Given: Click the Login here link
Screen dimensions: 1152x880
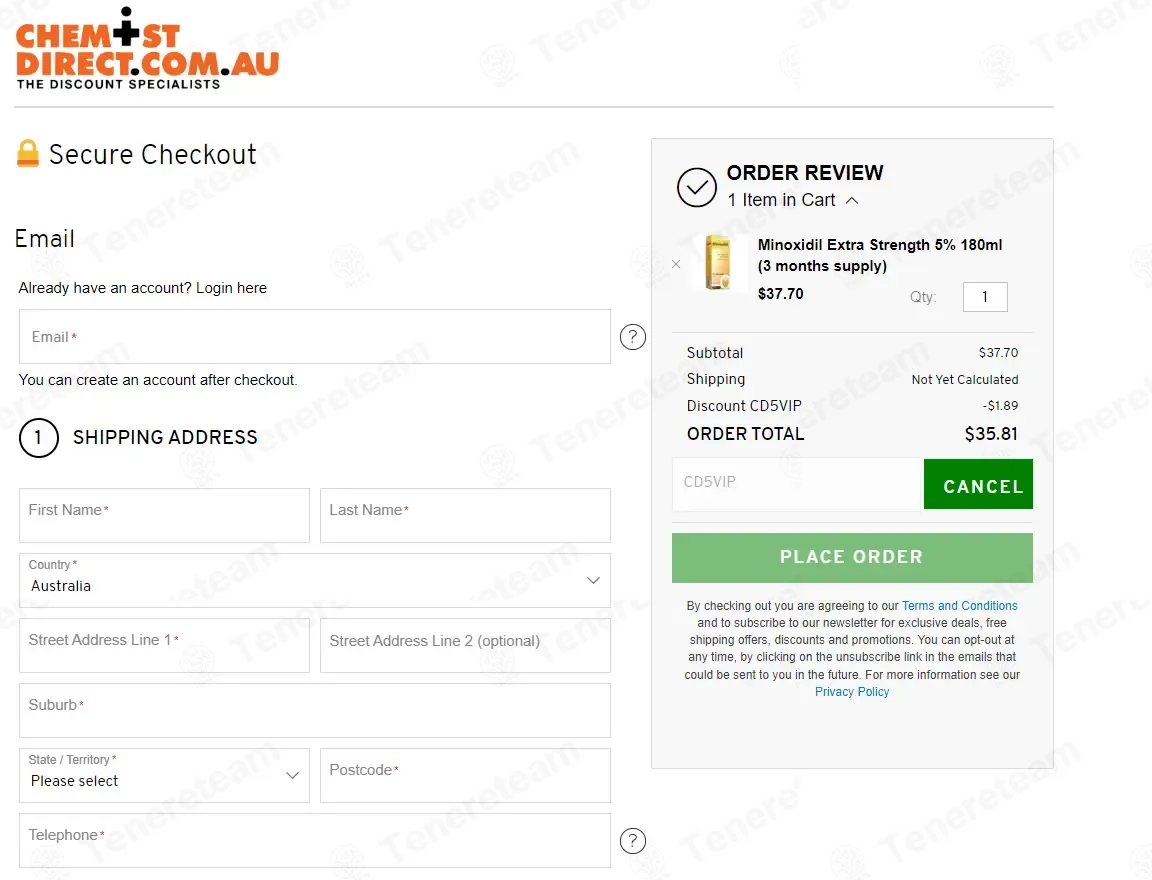Looking at the screenshot, I should tap(231, 288).
